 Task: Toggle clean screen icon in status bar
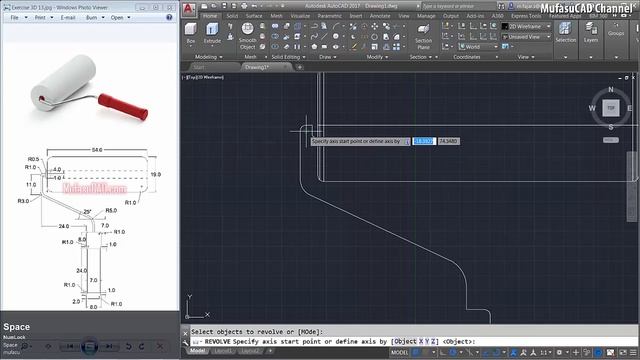tap(623, 352)
